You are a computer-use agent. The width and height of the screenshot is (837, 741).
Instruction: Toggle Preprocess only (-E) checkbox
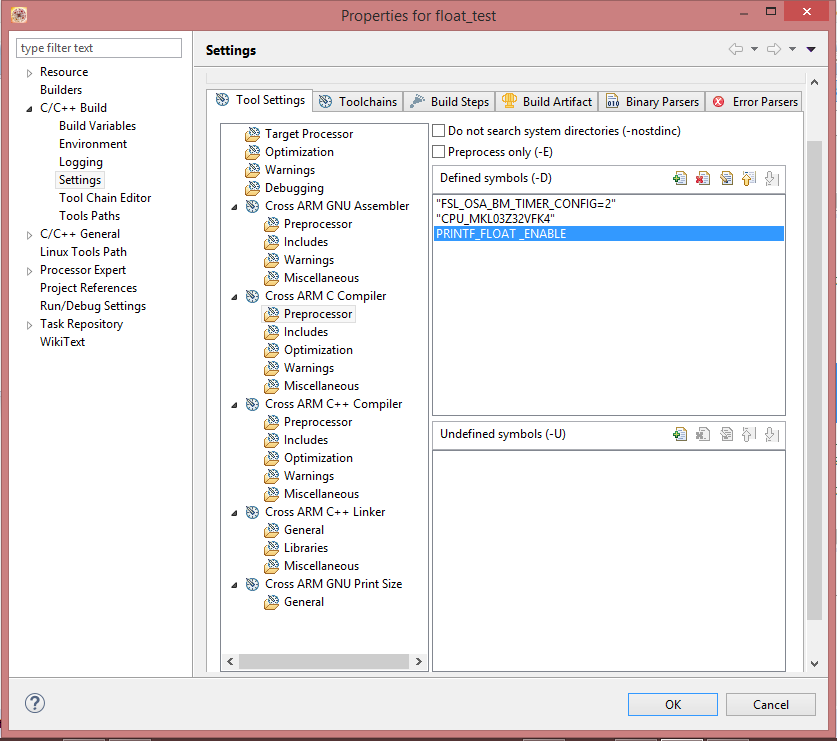[439, 152]
